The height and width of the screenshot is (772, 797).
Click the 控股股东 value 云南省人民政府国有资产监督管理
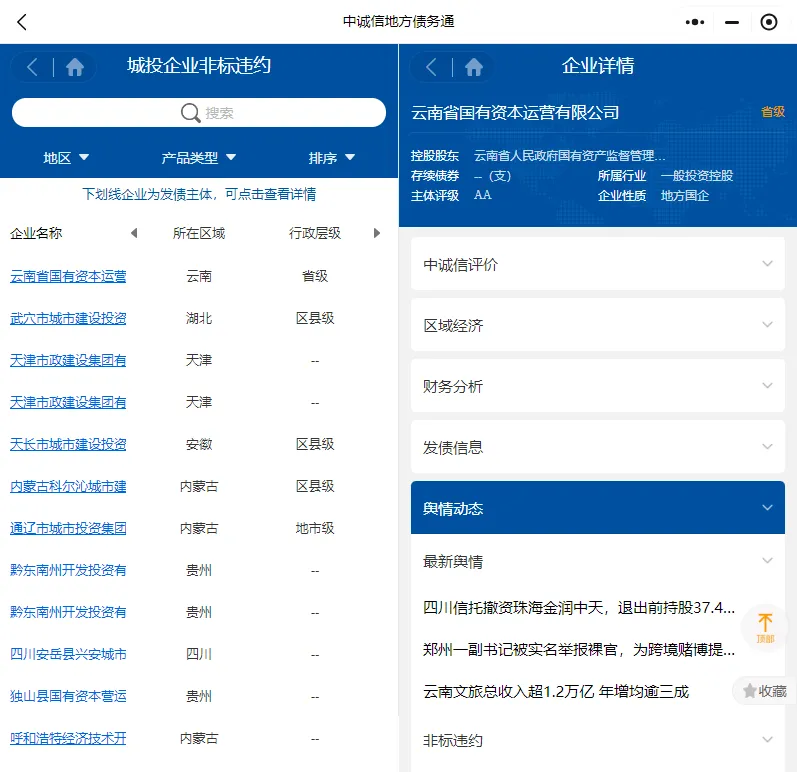(x=569, y=156)
